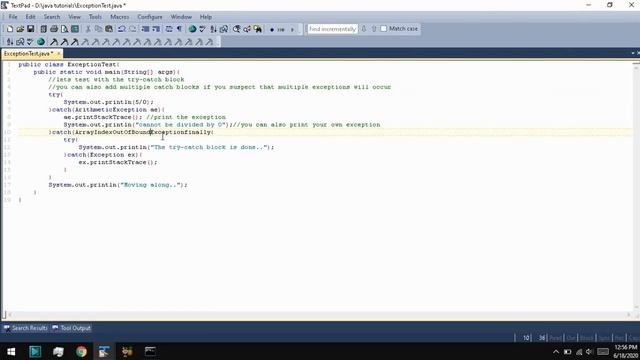Open the Macros menu

(x=120, y=17)
